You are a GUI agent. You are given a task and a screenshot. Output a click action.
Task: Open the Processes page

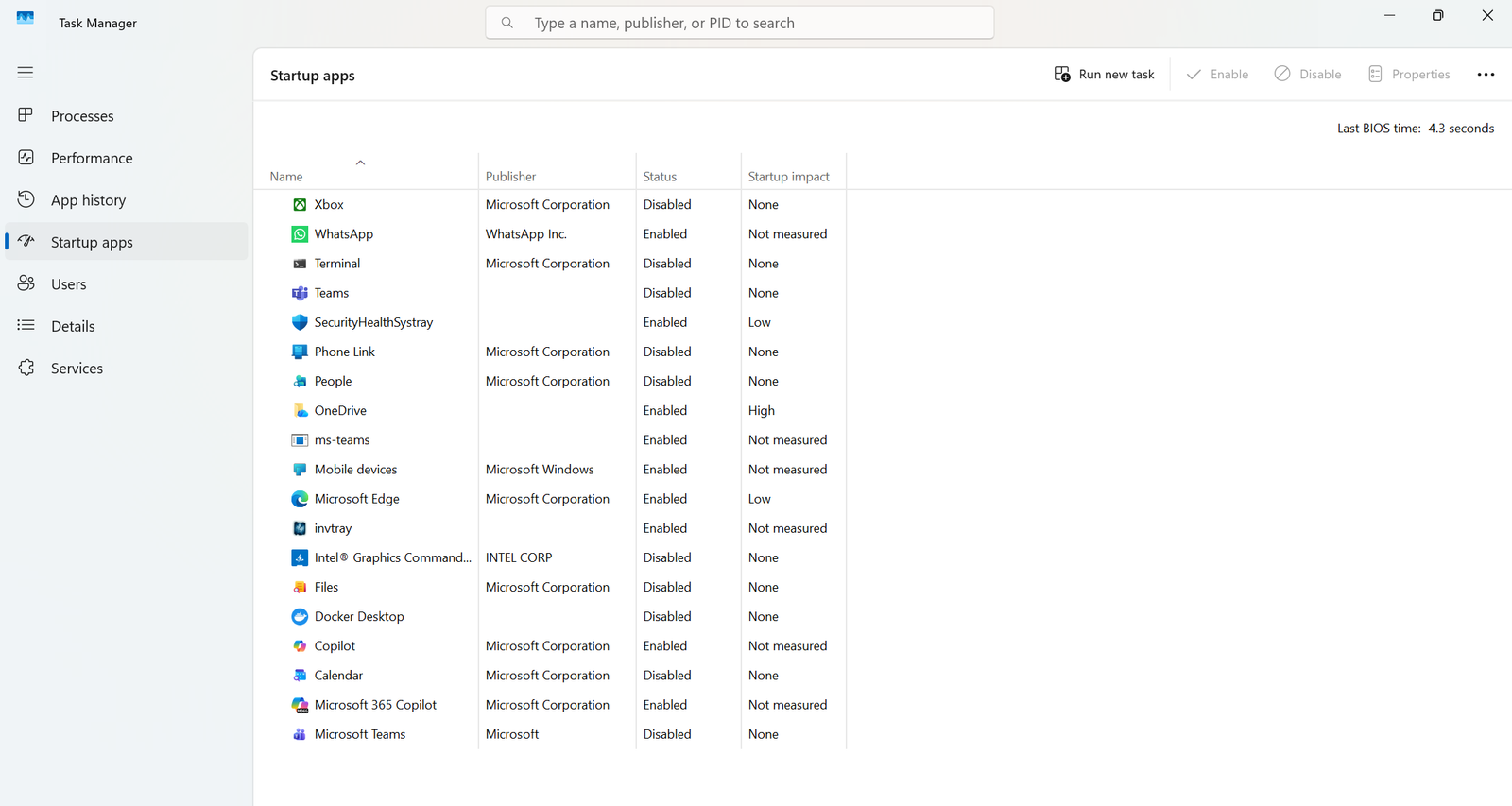82,116
